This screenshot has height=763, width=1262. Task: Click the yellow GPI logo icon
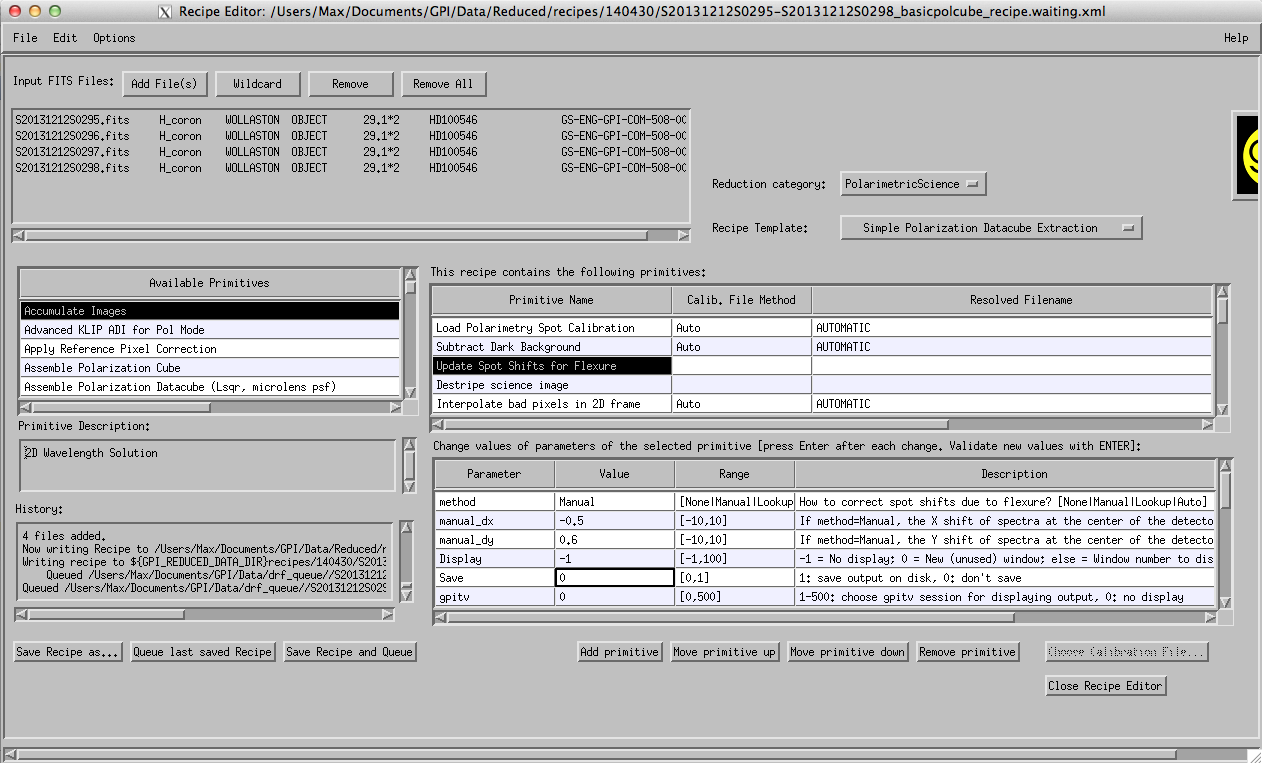[1248, 155]
